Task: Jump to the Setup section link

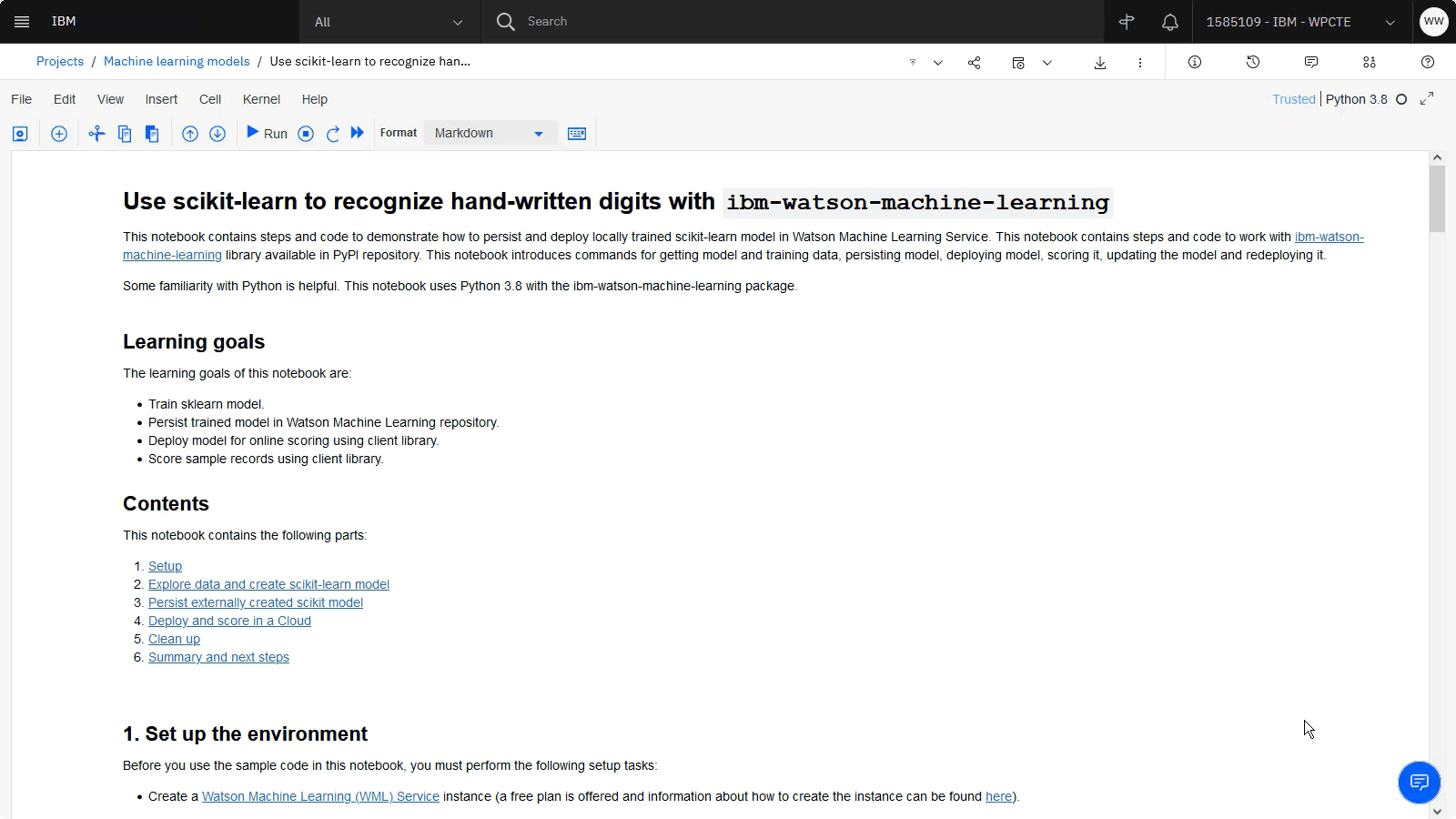Action: pyautogui.click(x=165, y=566)
